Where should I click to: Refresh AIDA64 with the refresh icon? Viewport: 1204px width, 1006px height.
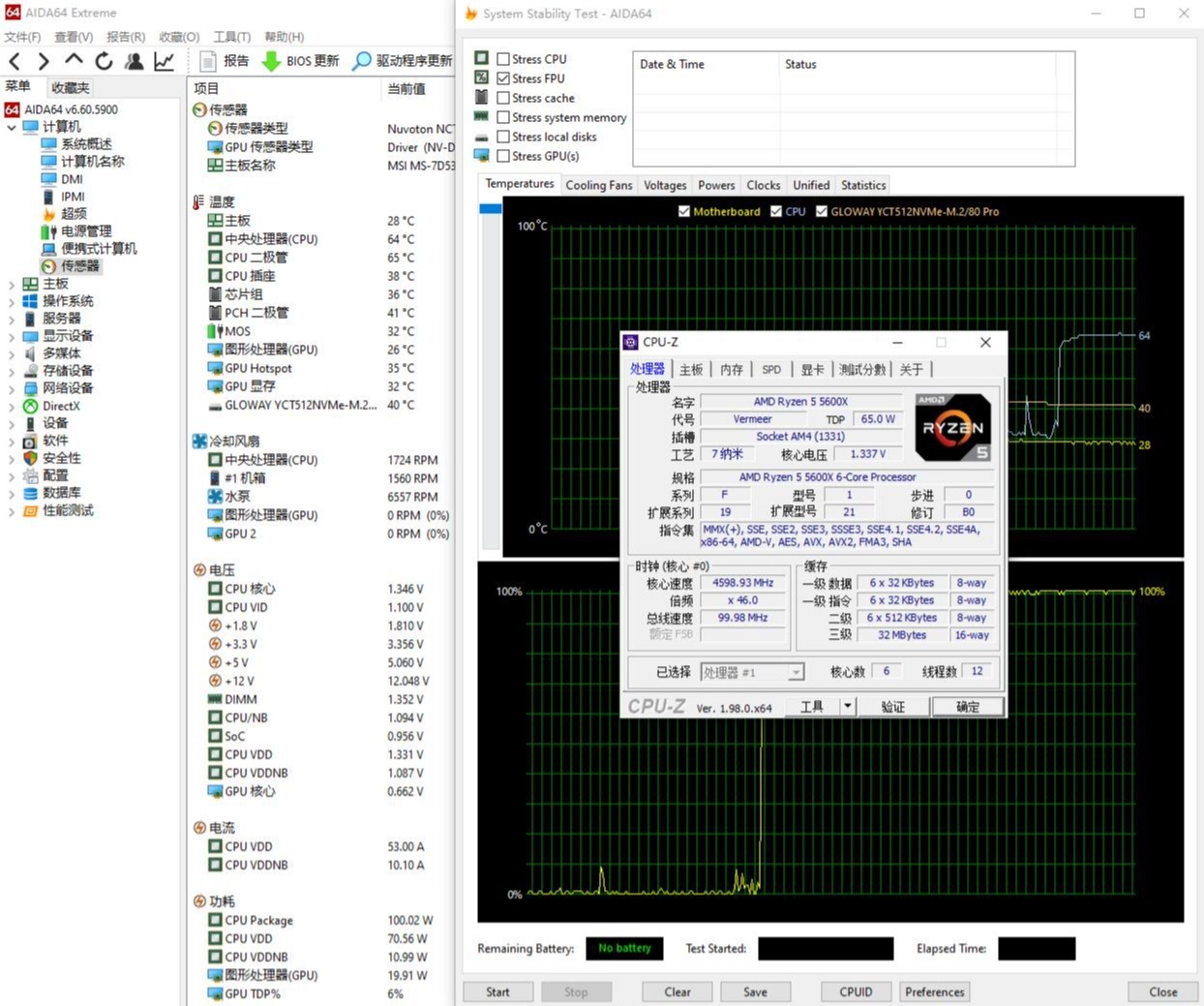(104, 61)
